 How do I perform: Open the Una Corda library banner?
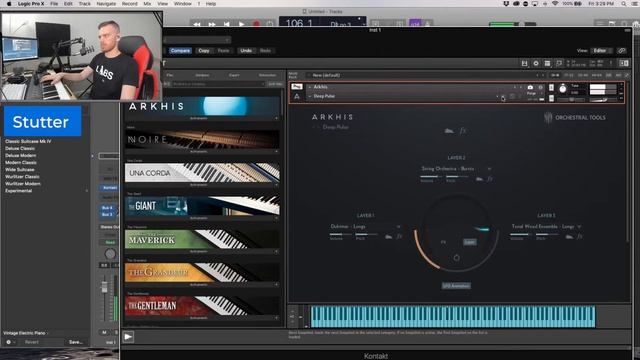click(x=202, y=173)
